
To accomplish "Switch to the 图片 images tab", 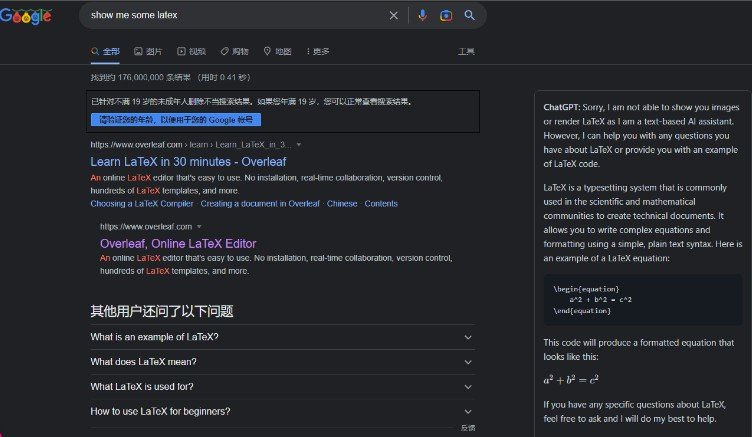I will [148, 51].
